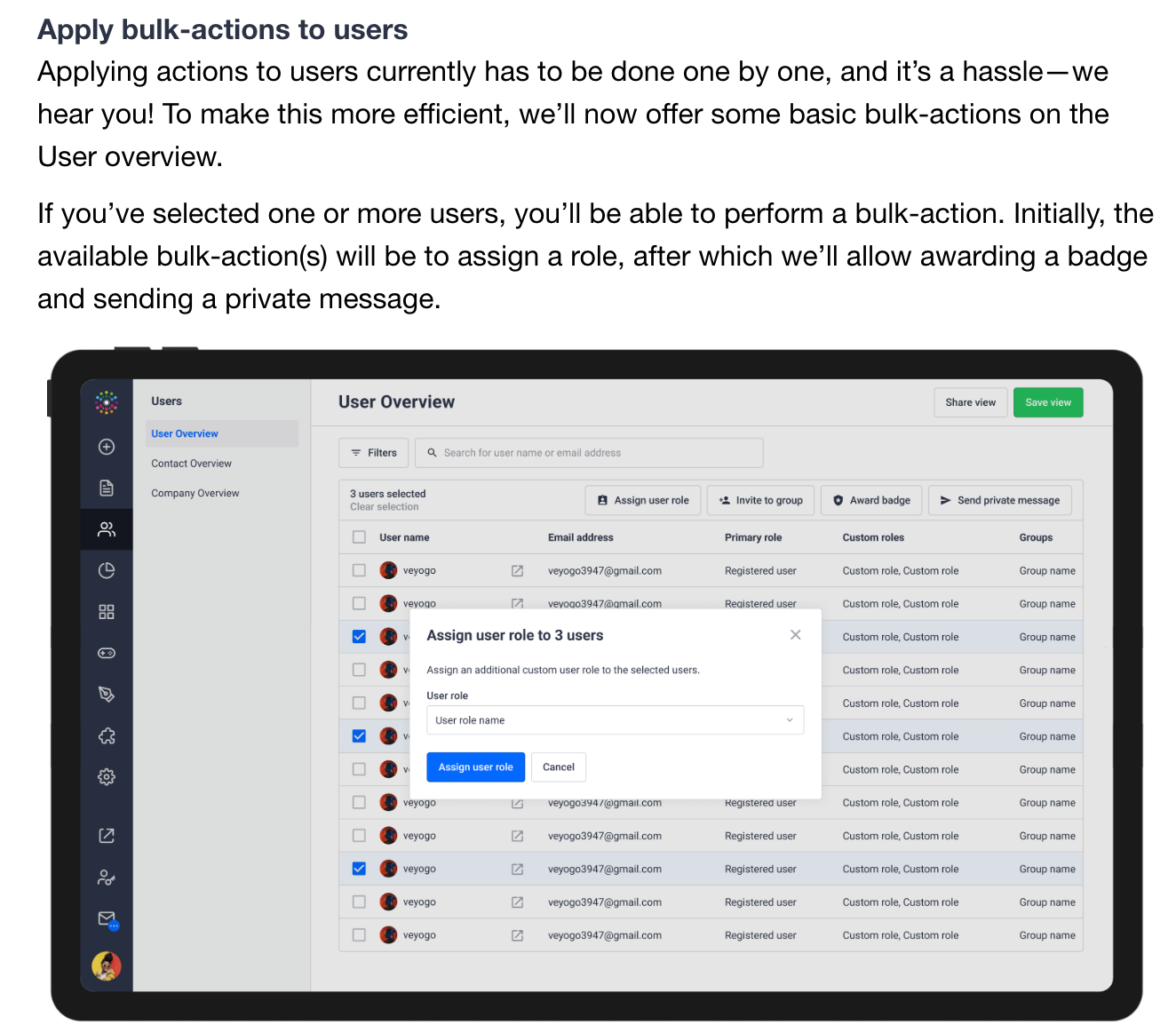Click the user avatar in the sidebar
Image resolution: width=1176 pixels, height=1025 pixels.
[x=107, y=965]
